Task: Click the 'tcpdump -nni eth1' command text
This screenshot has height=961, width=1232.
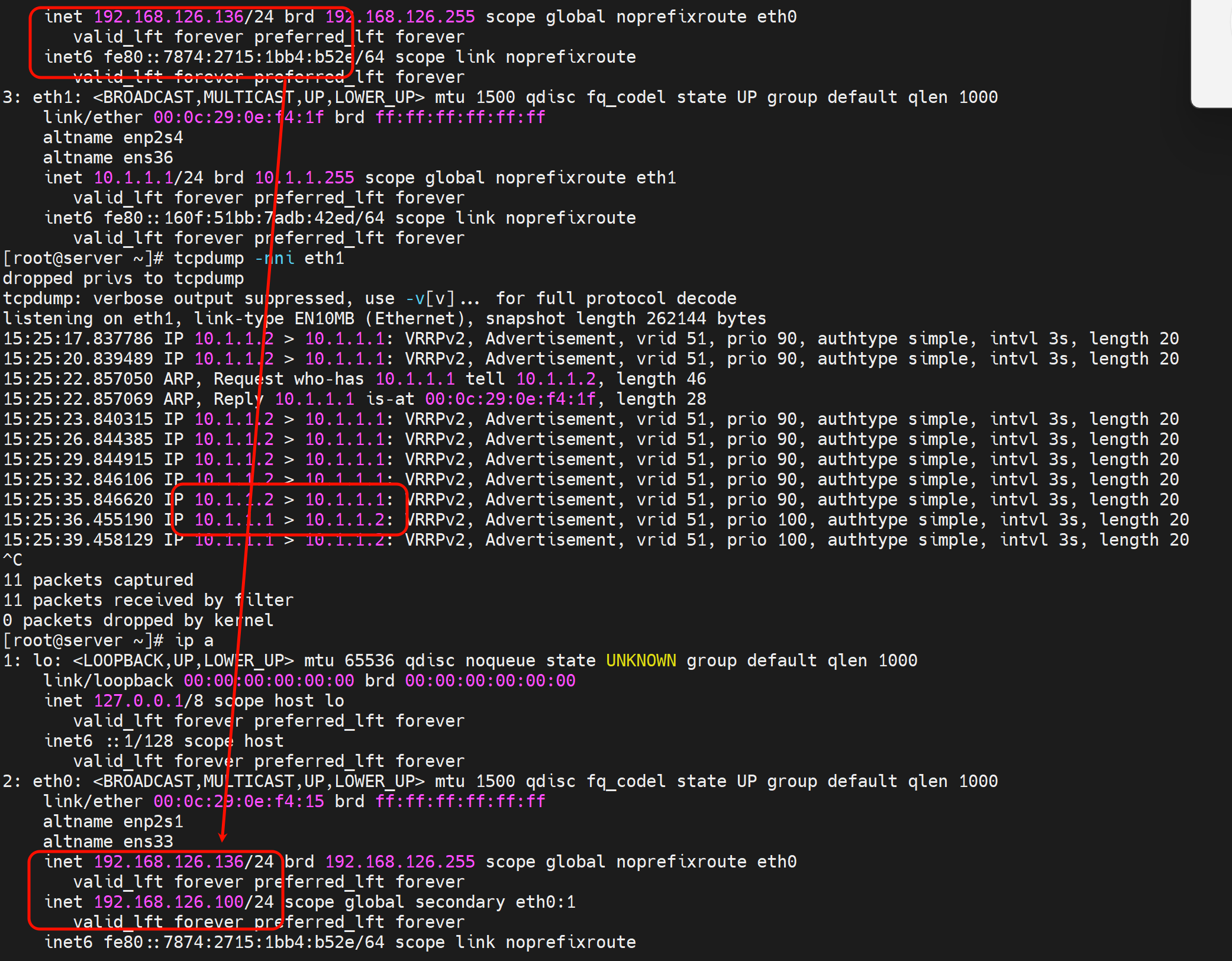Action: click(259, 259)
